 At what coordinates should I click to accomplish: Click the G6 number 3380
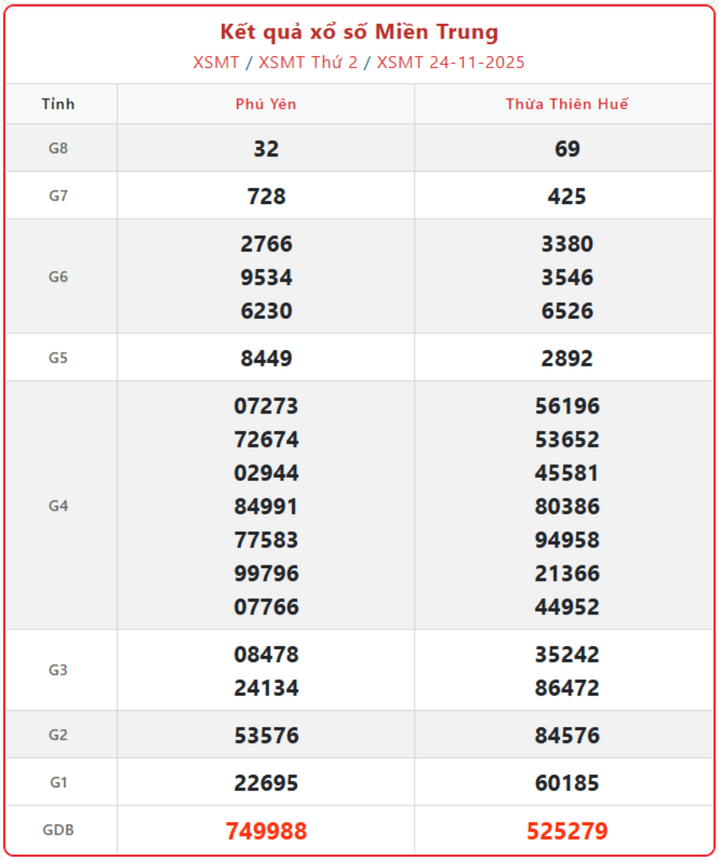[x=567, y=244]
